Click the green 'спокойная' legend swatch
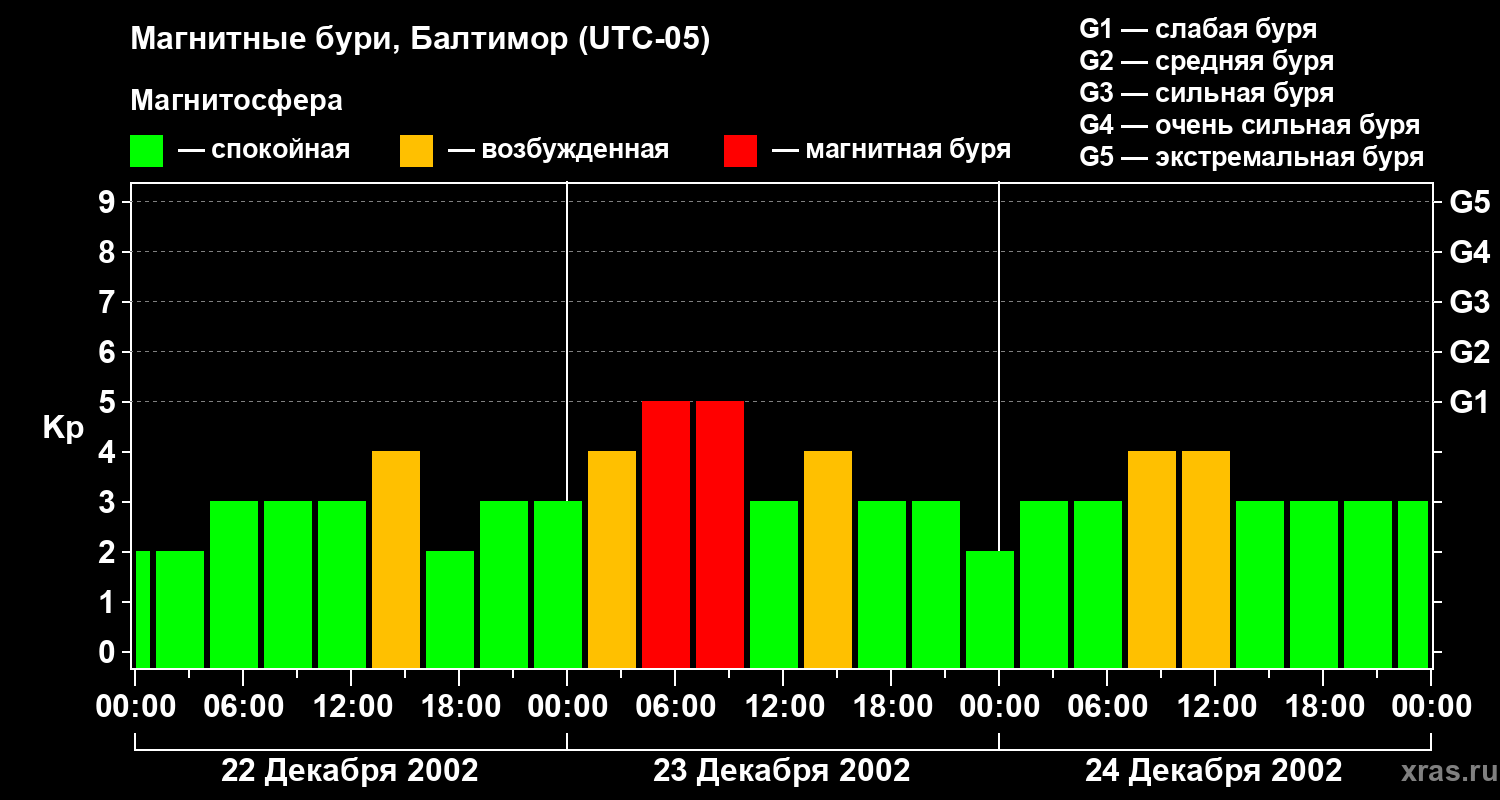Viewport: 1500px width, 800px height. coord(146,151)
